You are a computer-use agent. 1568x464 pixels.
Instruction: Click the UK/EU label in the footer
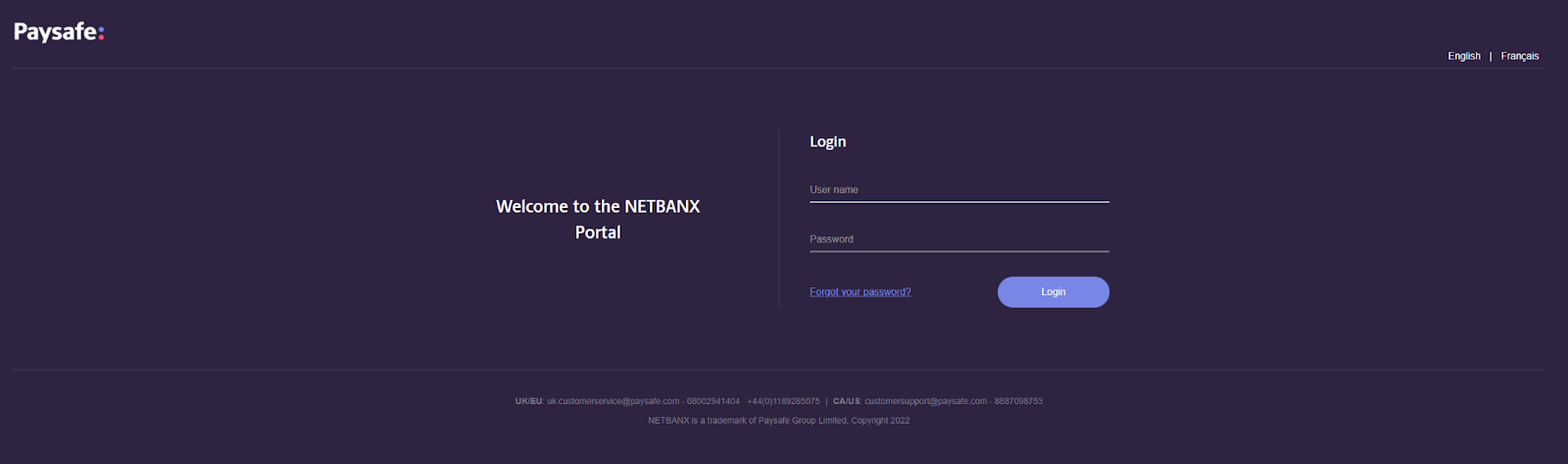(528, 401)
